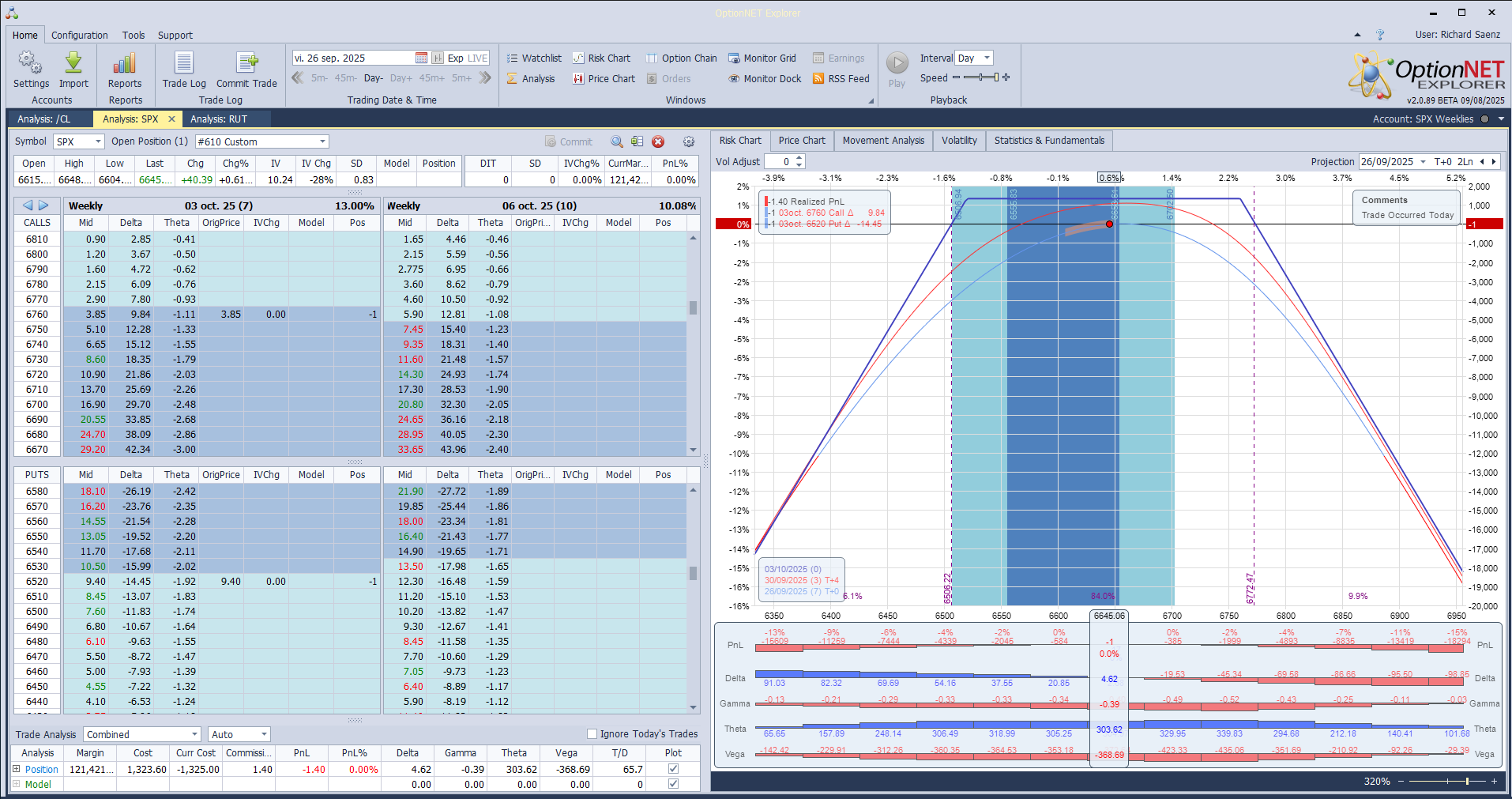This screenshot has height=799, width=1512.
Task: Open Statistics & Fundamentals tab
Action: (1049, 141)
